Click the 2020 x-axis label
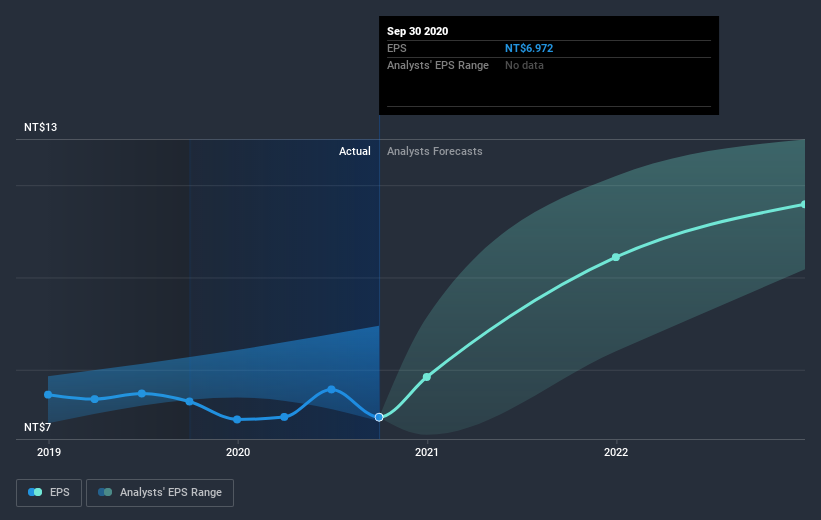The image size is (821, 520). coord(238,452)
